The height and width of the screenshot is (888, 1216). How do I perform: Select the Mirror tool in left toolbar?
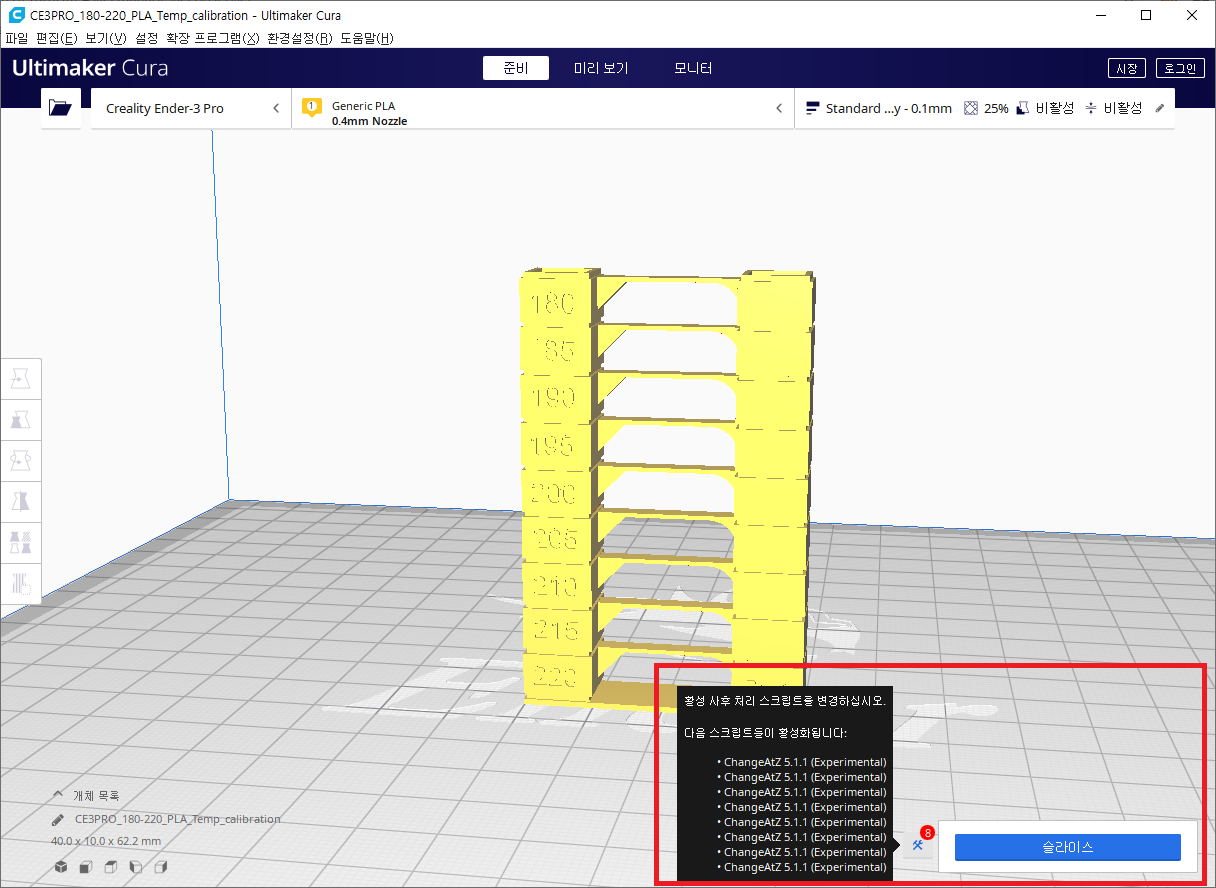[21, 502]
